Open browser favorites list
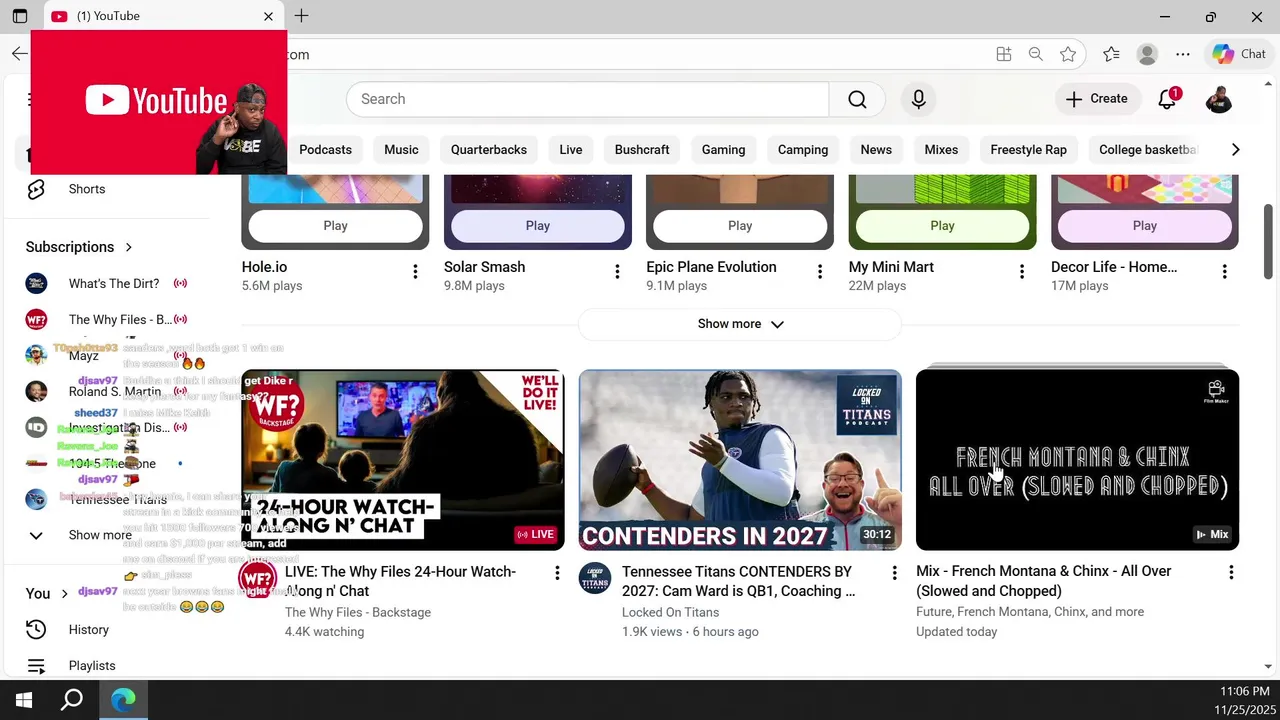Viewport: 1280px width, 720px height. click(1111, 54)
